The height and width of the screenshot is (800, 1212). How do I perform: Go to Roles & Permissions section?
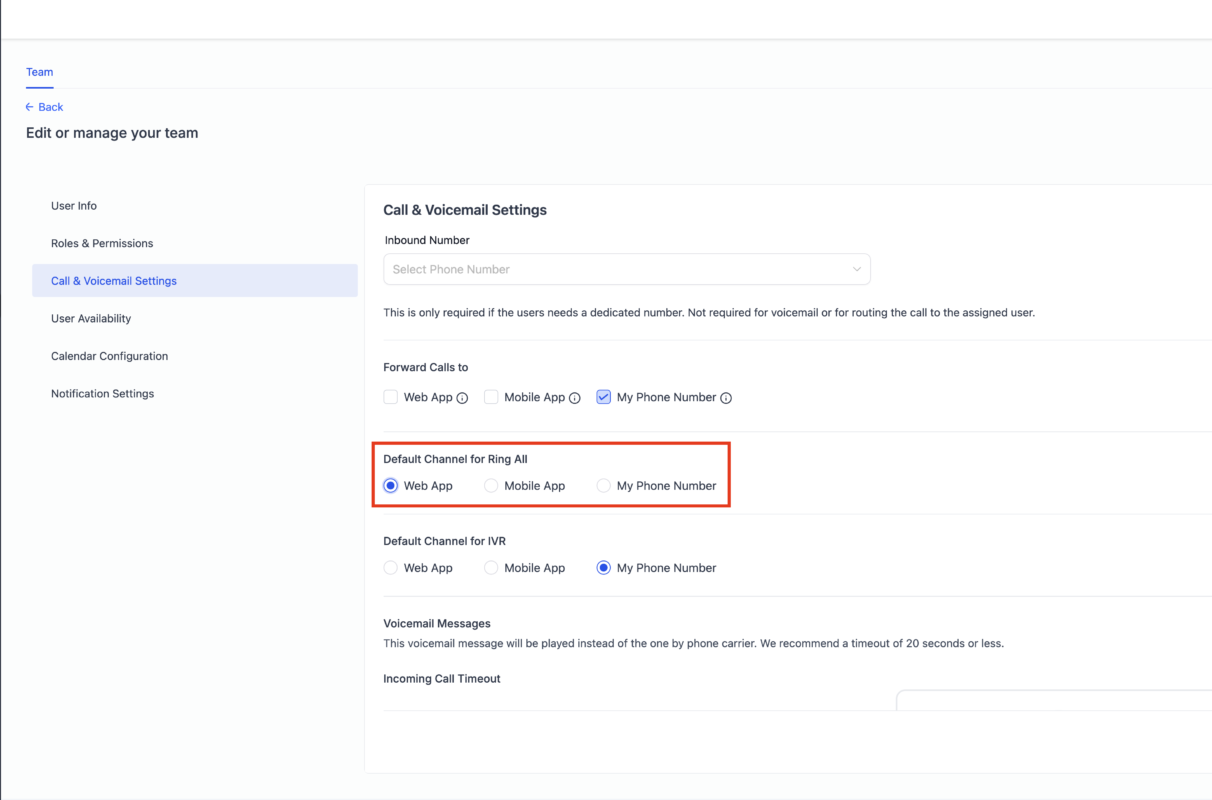click(x=102, y=243)
